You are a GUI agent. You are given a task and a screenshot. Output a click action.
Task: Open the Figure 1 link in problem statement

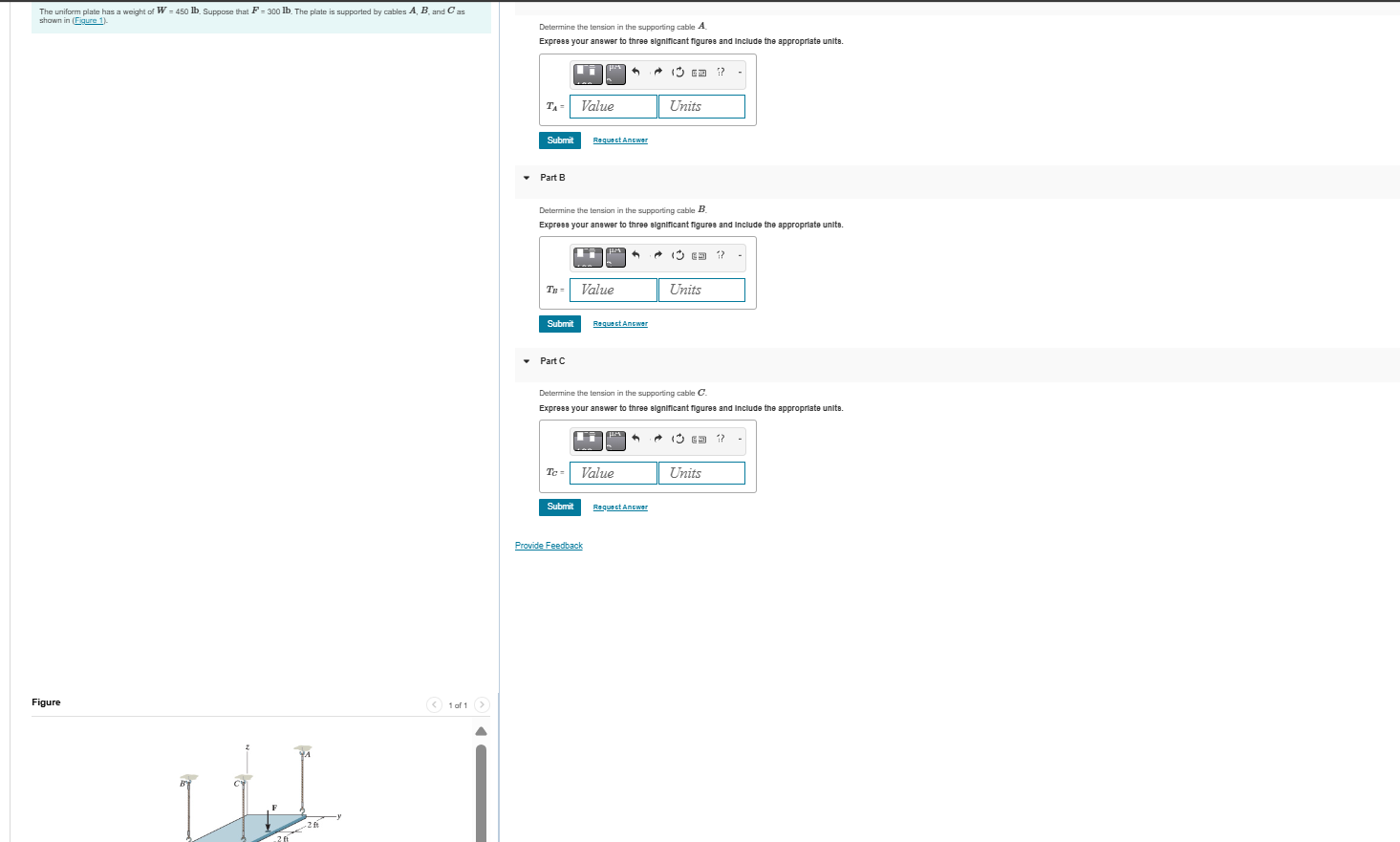[x=89, y=20]
